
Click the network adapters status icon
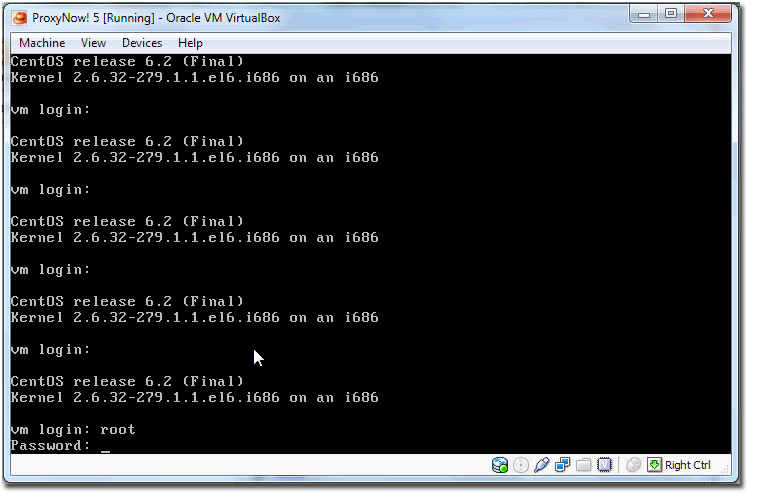coord(562,465)
